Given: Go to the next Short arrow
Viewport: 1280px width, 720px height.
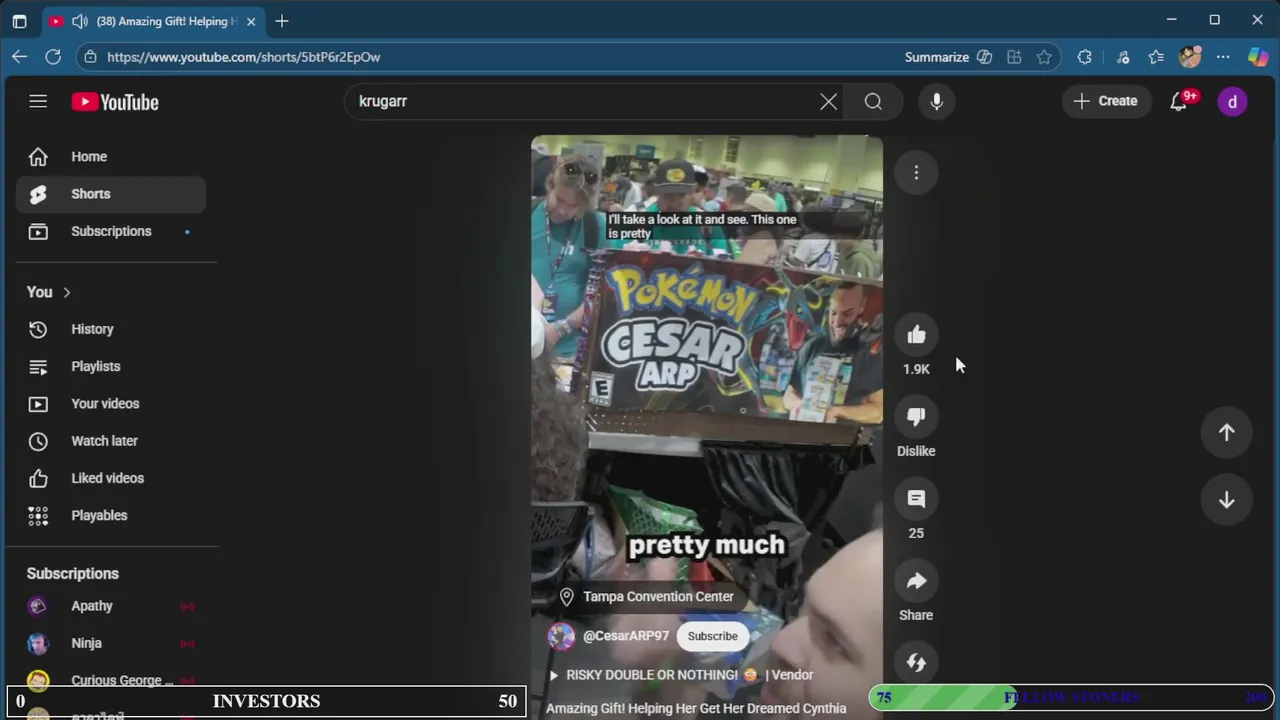Looking at the screenshot, I should click(x=1226, y=500).
